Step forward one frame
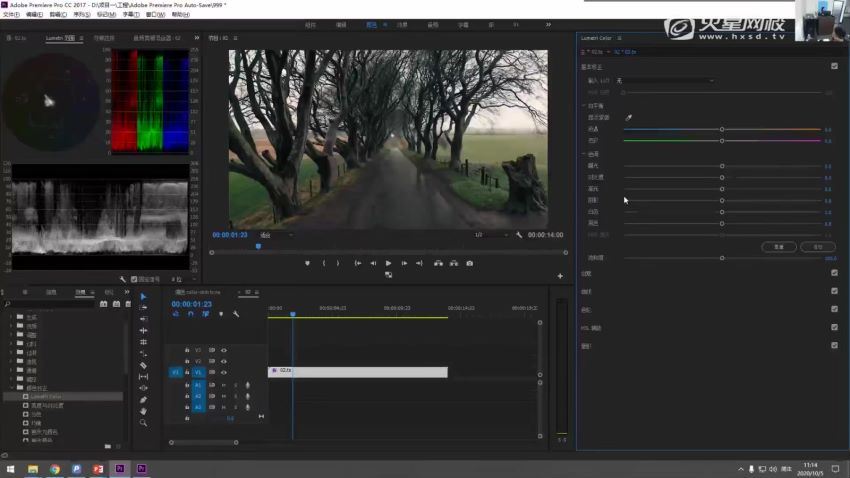This screenshot has height=478, width=850. [404, 263]
